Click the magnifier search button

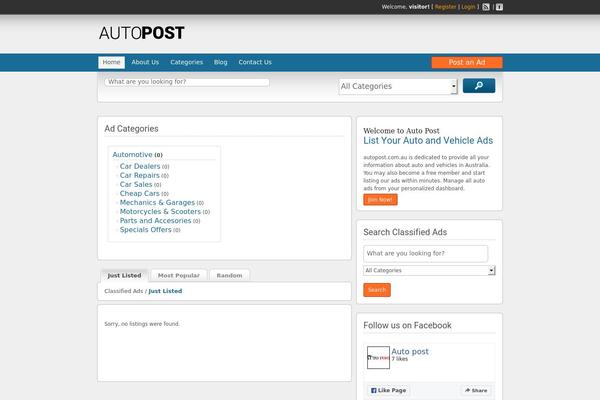click(479, 86)
